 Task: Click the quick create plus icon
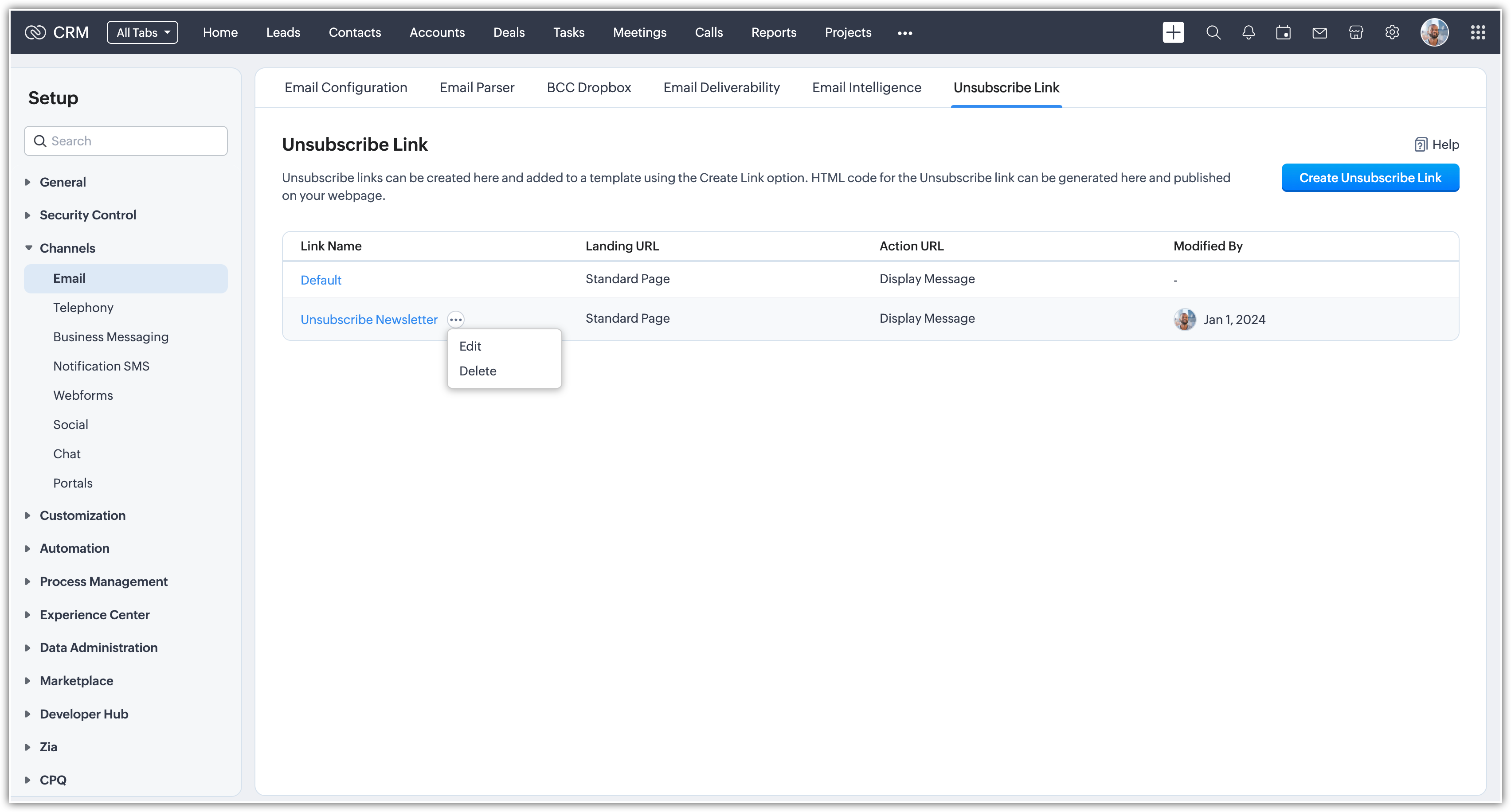point(1173,32)
